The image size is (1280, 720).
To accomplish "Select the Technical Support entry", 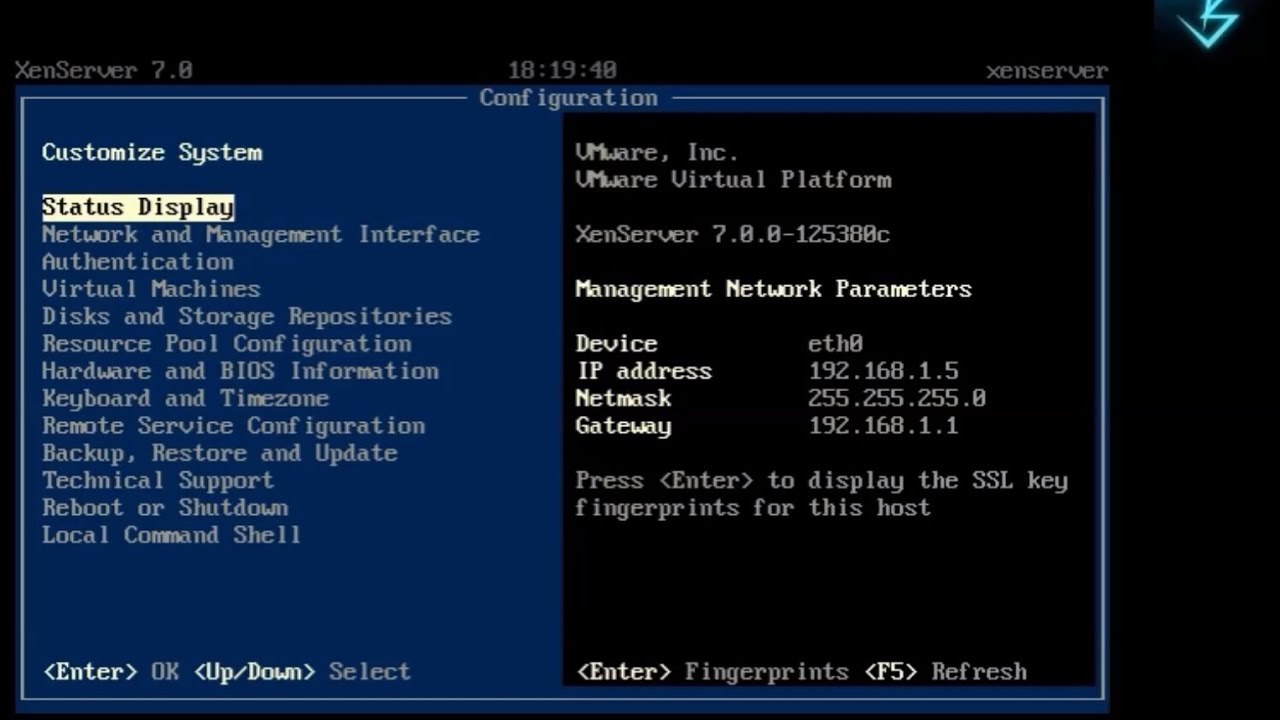I will point(158,481).
